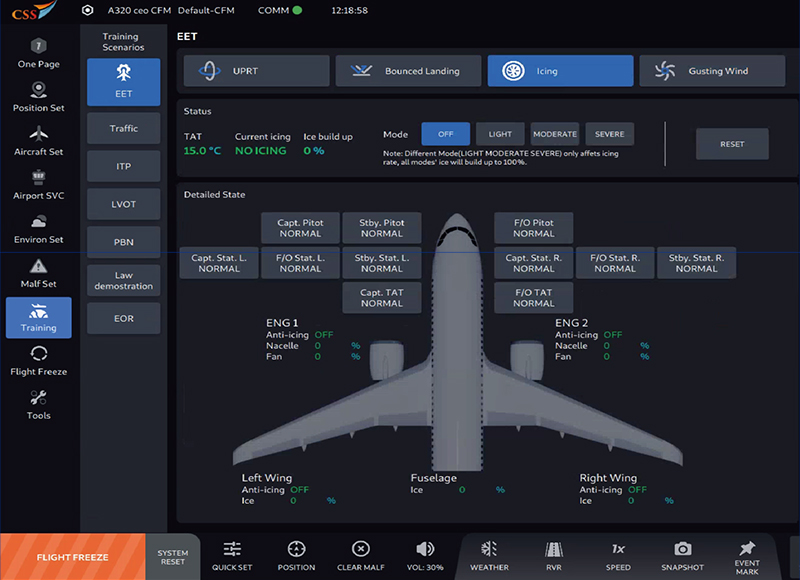This screenshot has width=800, height=580.
Task: Clear malfunctions with Clear Malf icon
Action: click(x=361, y=549)
